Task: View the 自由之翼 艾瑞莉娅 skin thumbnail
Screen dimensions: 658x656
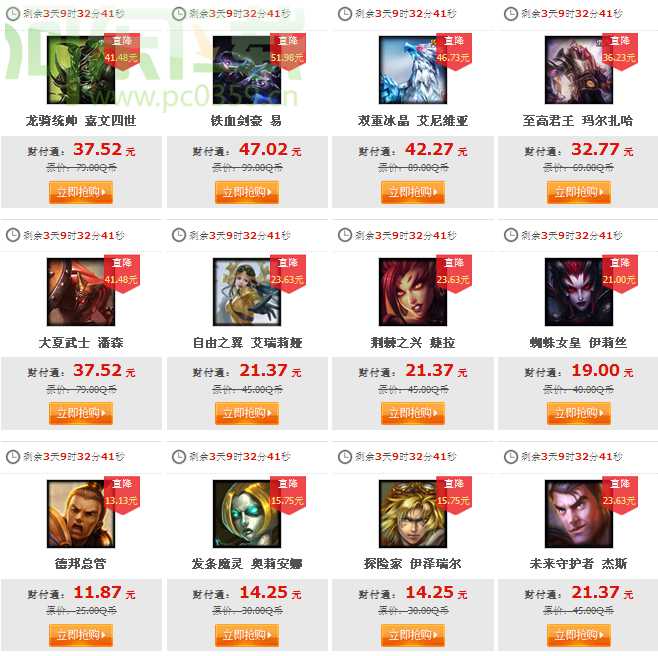Action: coord(247,292)
